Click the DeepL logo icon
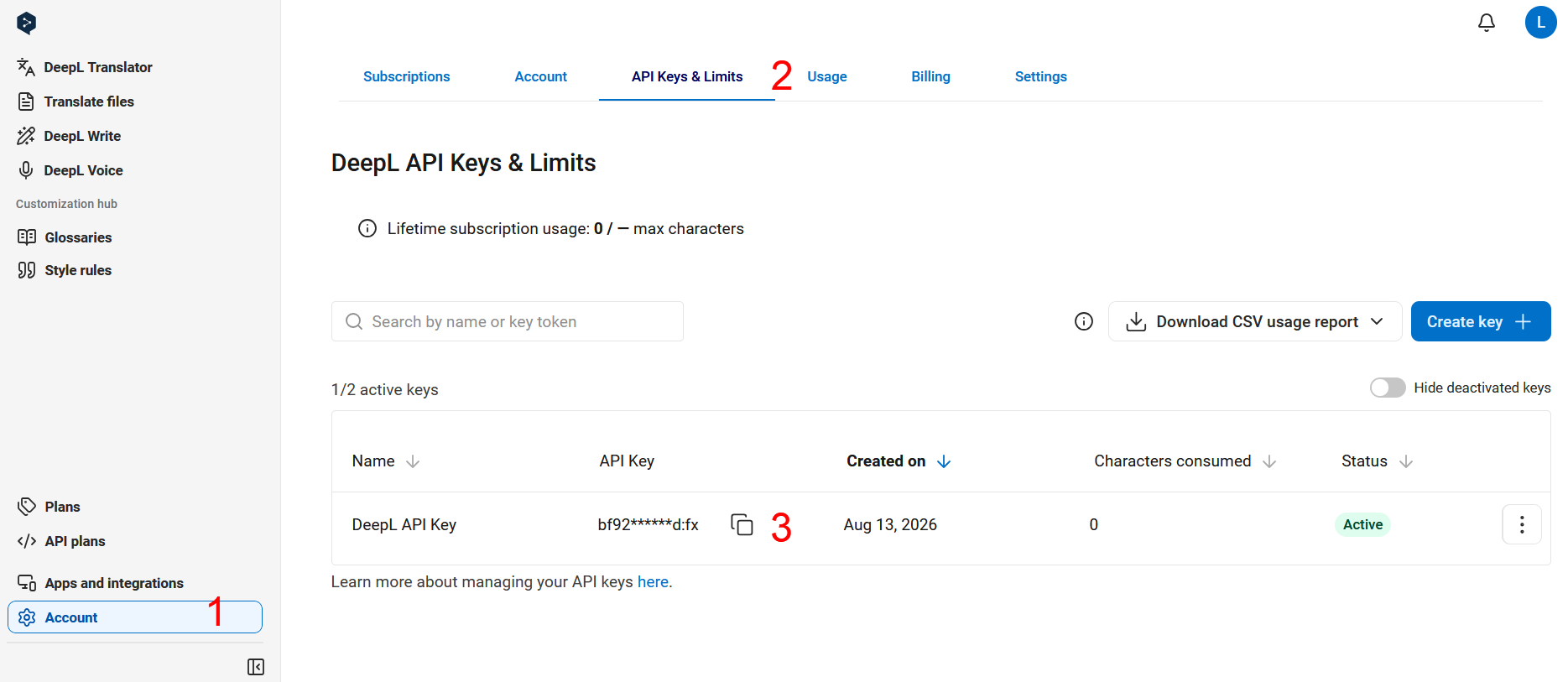Screen dimensions: 1568x682 (x=26, y=23)
